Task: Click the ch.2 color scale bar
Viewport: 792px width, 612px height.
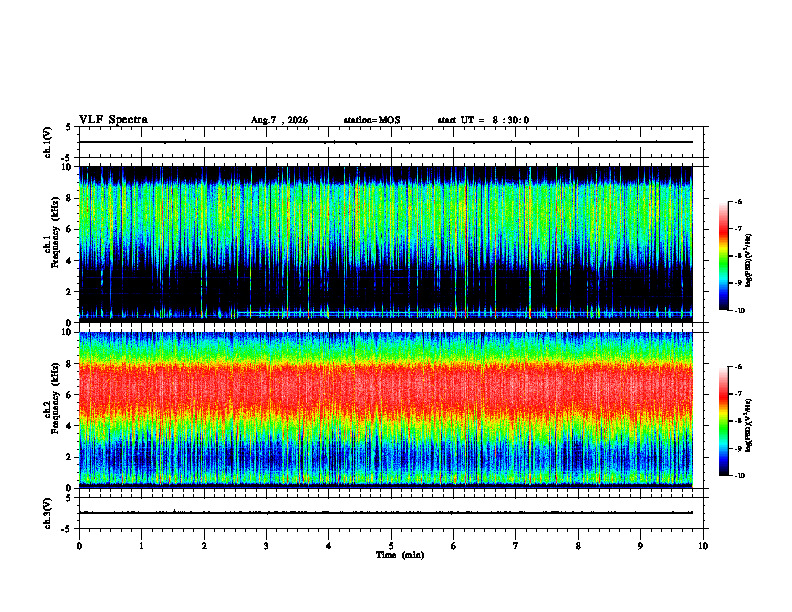Action: tap(723, 421)
